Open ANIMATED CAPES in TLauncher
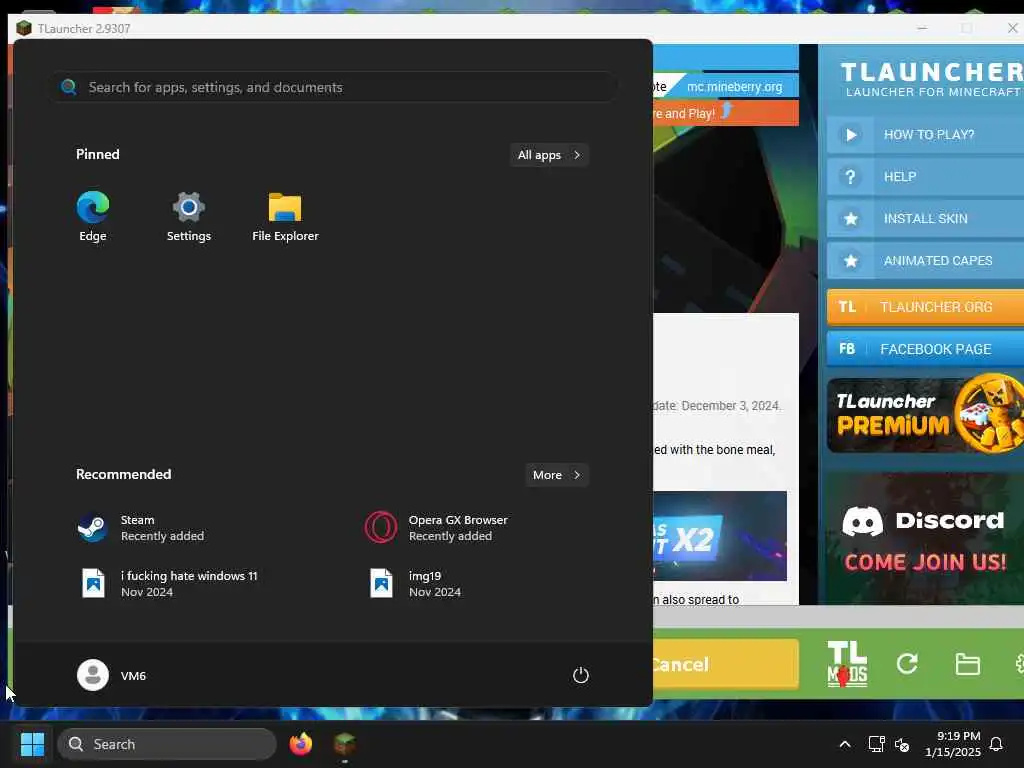The width and height of the screenshot is (1024, 768). click(x=925, y=260)
